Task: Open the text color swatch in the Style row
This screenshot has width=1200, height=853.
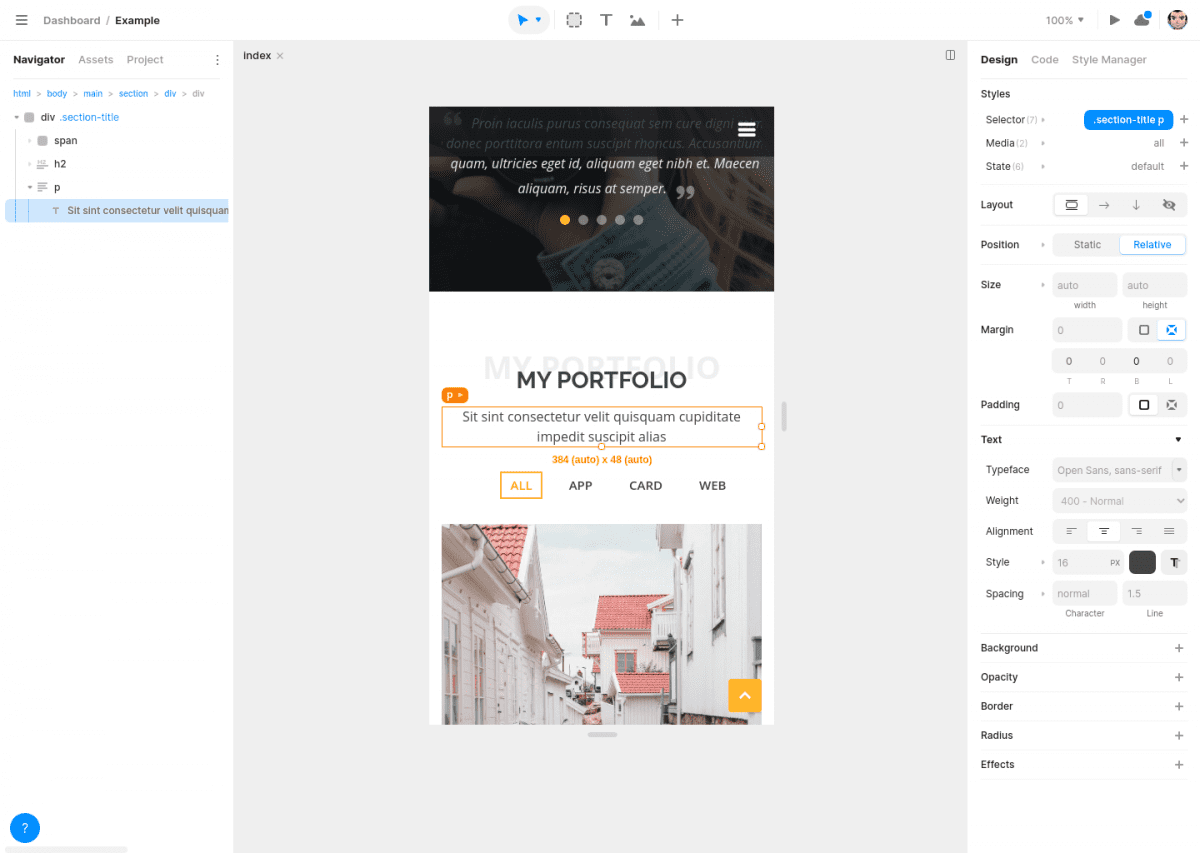Action: pos(1141,562)
